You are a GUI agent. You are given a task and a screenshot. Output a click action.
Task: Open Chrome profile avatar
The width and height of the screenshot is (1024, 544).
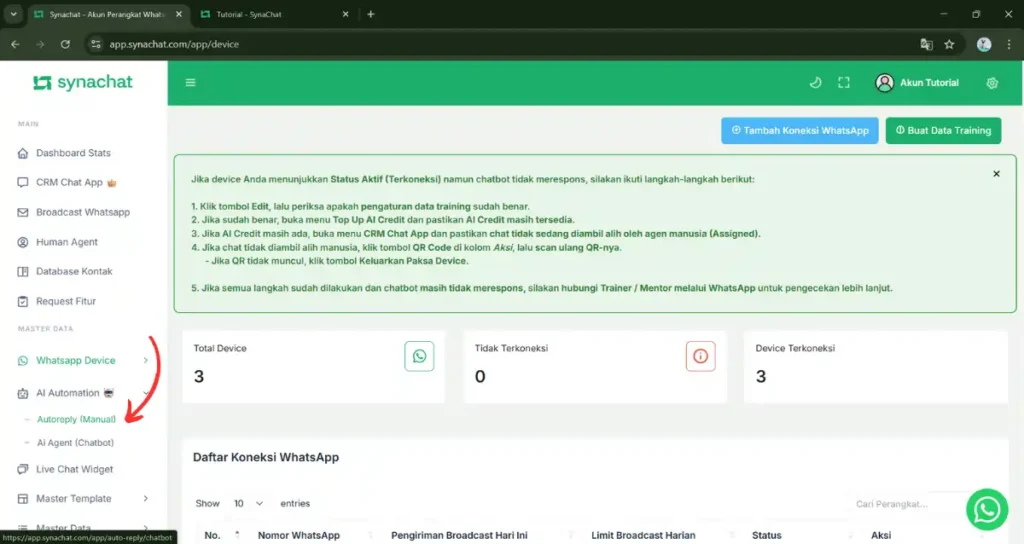pyautogui.click(x=984, y=44)
